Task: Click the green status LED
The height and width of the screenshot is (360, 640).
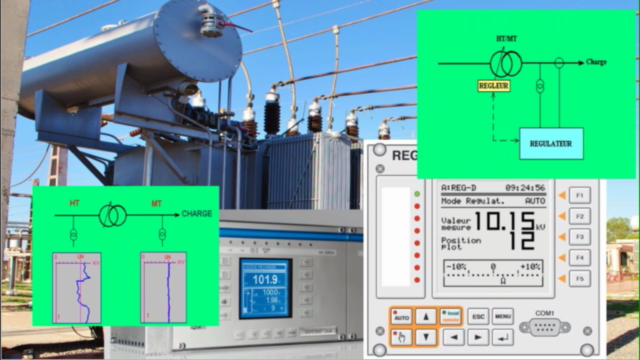Action: 417,193
